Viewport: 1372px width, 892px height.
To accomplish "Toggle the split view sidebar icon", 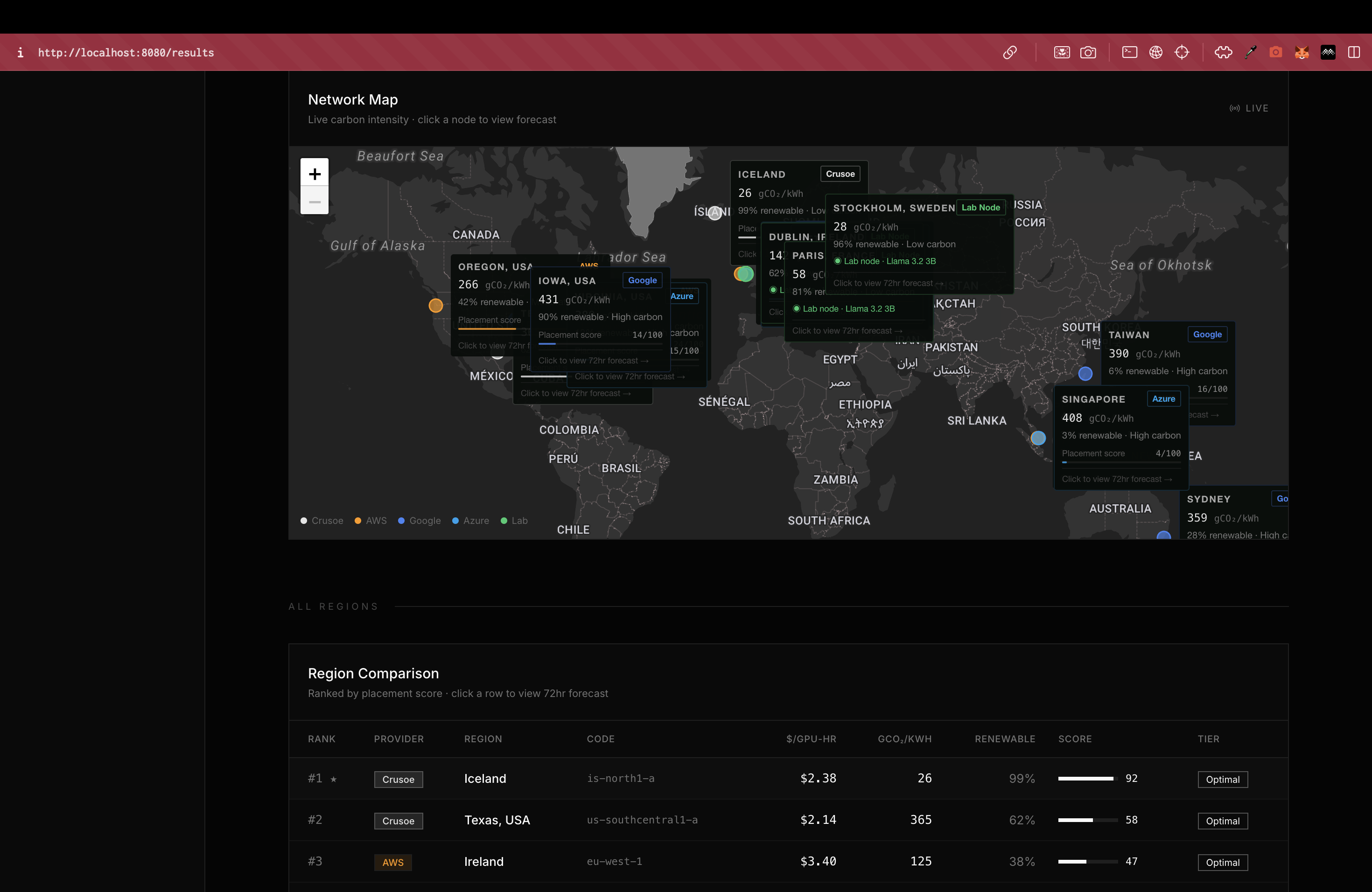I will click(x=1354, y=52).
